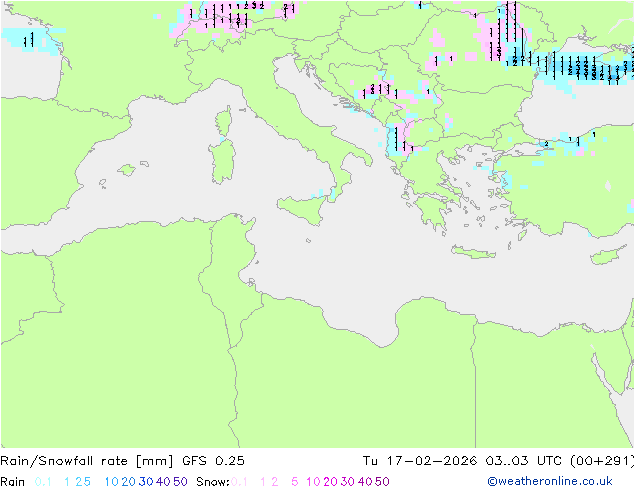The width and height of the screenshot is (634, 490).
Task: Click the 'Rain/Snowfall rate [mm] GFS 0.25' title
Action: [122, 461]
